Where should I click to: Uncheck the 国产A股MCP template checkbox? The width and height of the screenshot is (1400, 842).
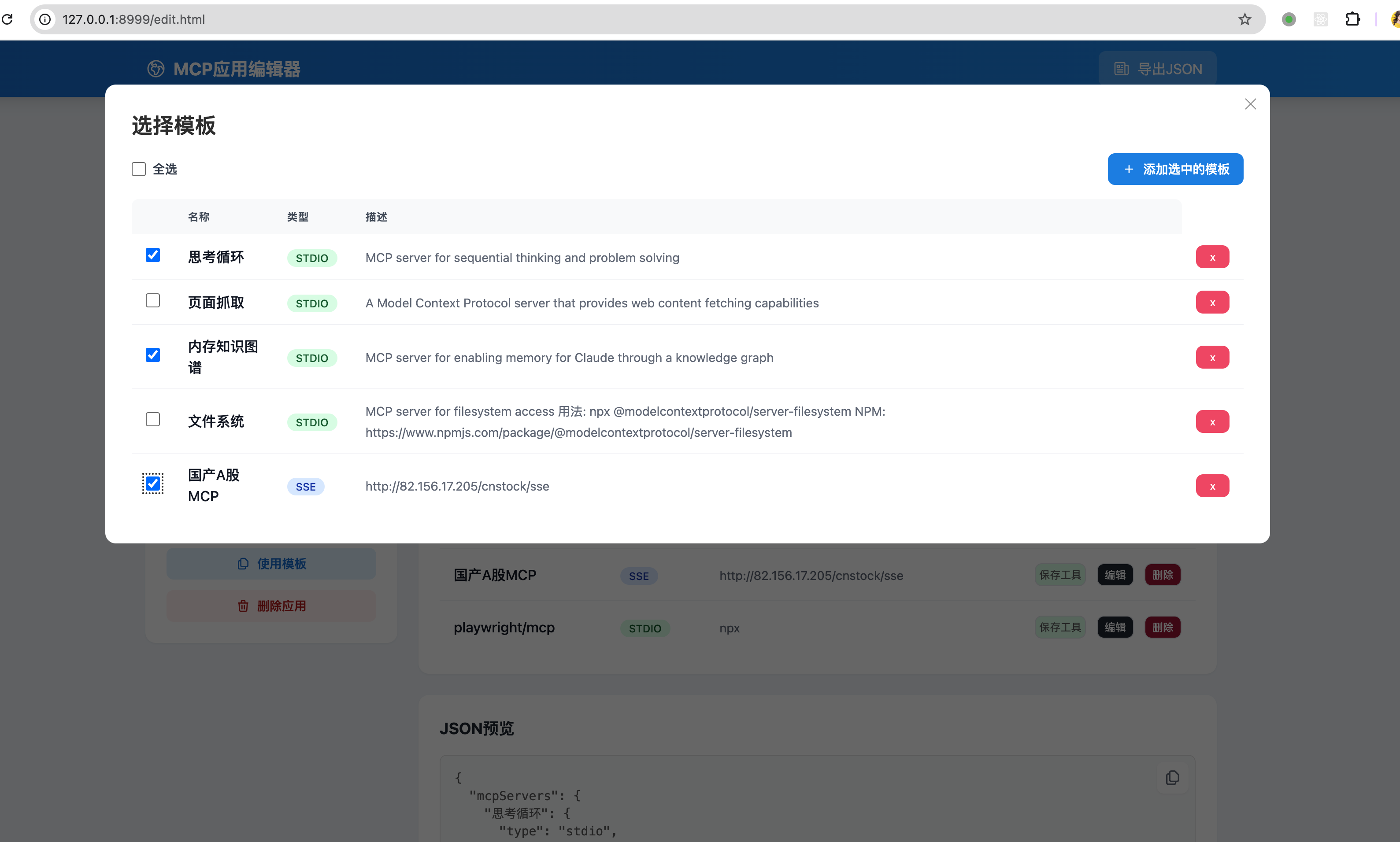[x=153, y=484]
